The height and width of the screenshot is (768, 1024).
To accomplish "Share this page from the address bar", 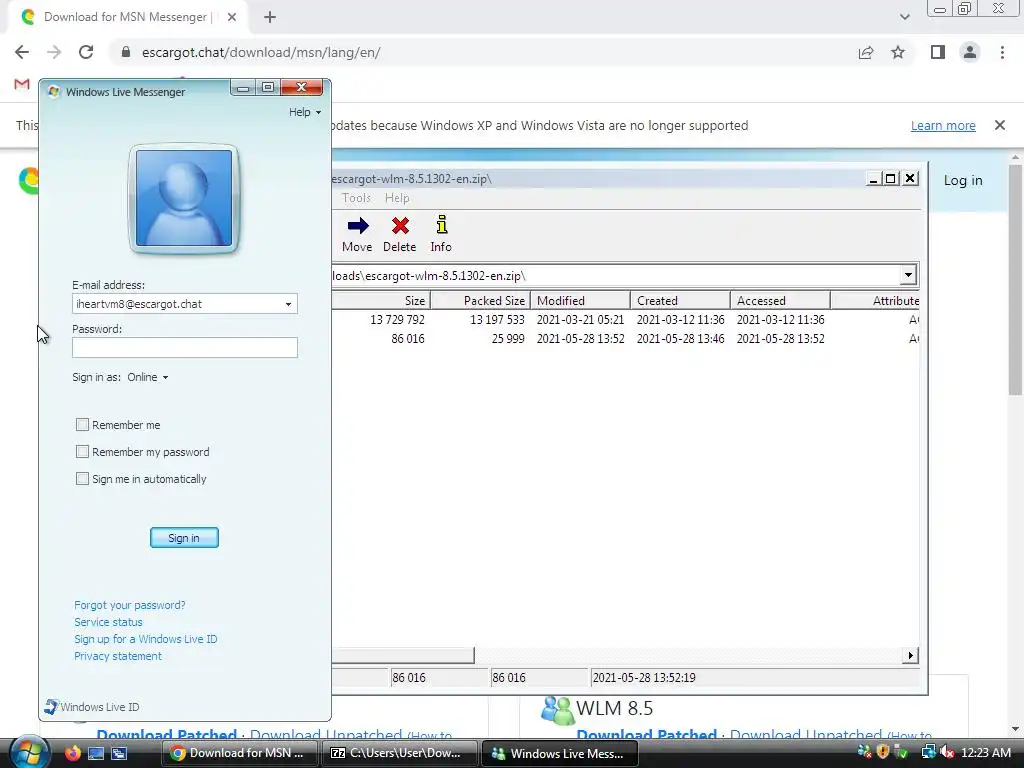I will pos(866,52).
